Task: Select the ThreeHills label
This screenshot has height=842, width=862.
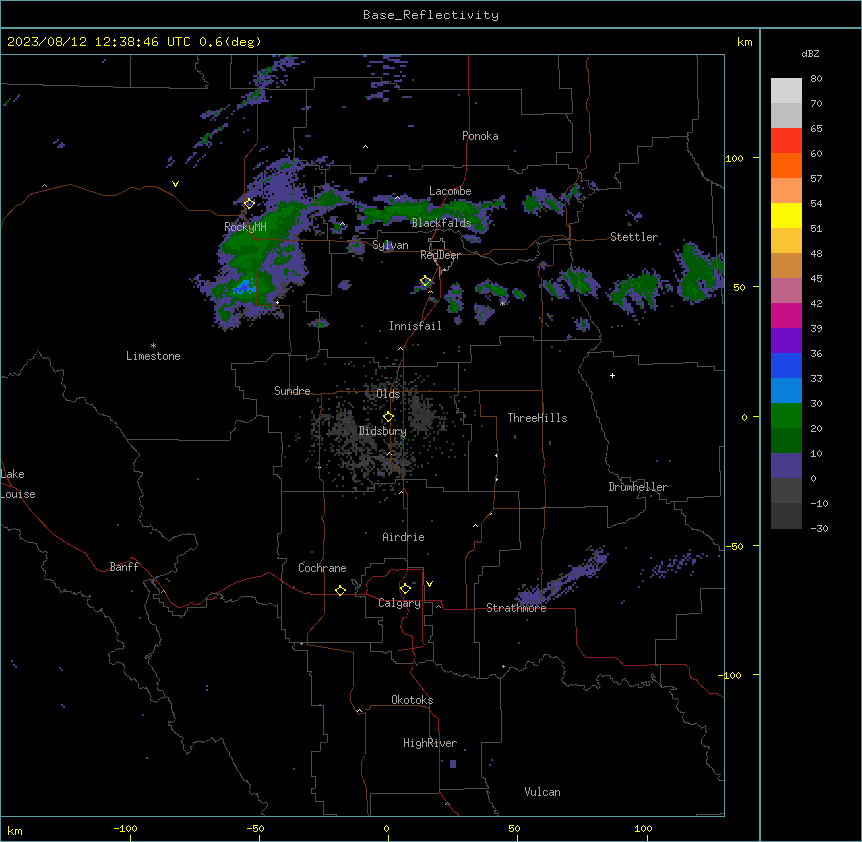Action: click(537, 418)
